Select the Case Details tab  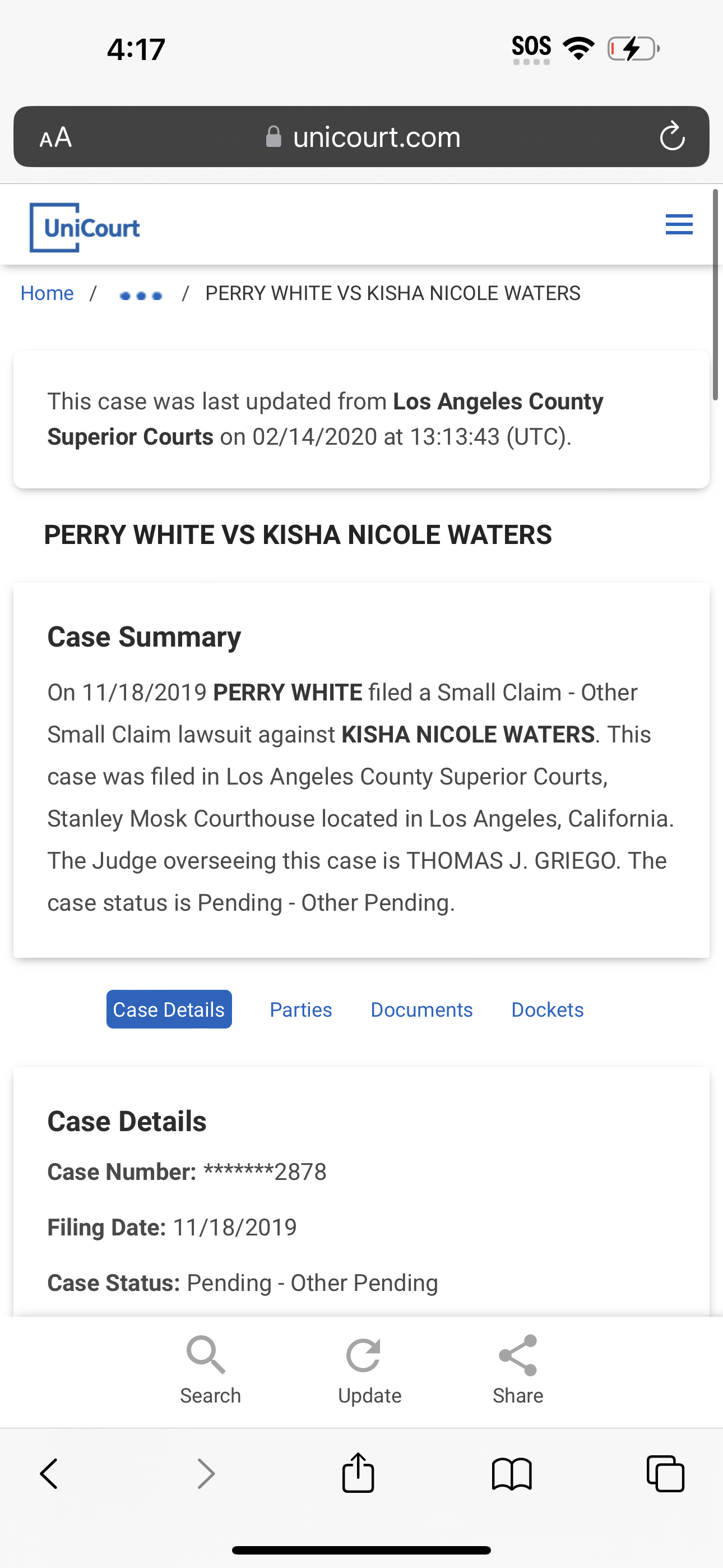click(169, 1009)
